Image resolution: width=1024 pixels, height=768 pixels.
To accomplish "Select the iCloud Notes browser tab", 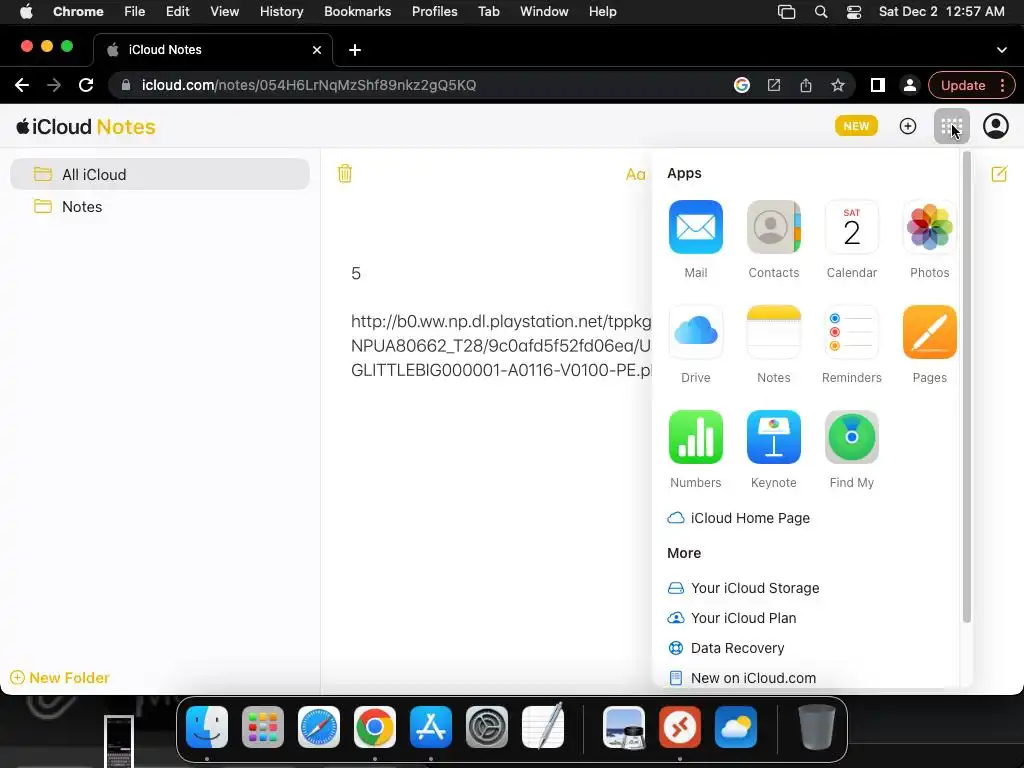I will pos(213,50).
